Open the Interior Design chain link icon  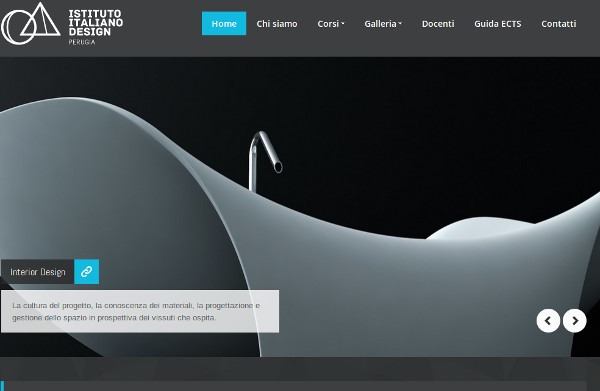point(86,272)
